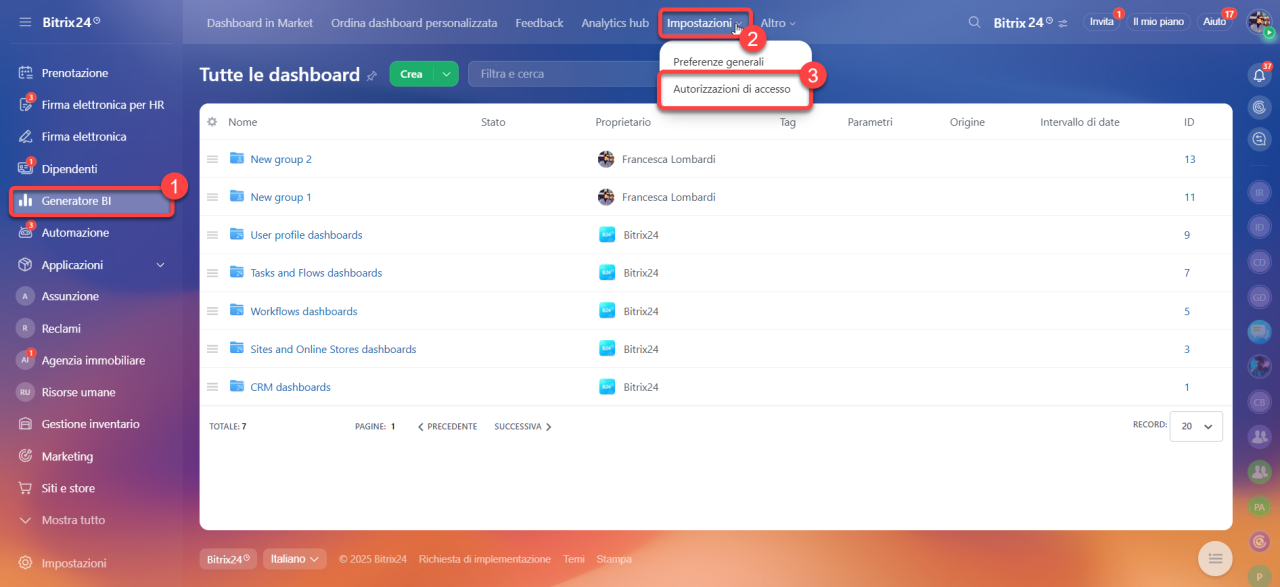The height and width of the screenshot is (587, 1280).
Task: Click the Firma elettronica per HR icon
Action: click(x=25, y=105)
